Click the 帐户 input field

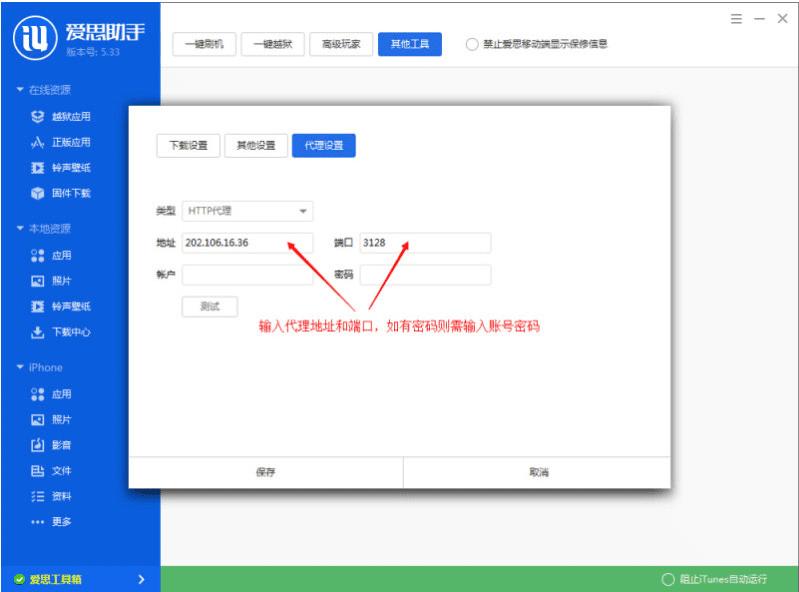247,275
